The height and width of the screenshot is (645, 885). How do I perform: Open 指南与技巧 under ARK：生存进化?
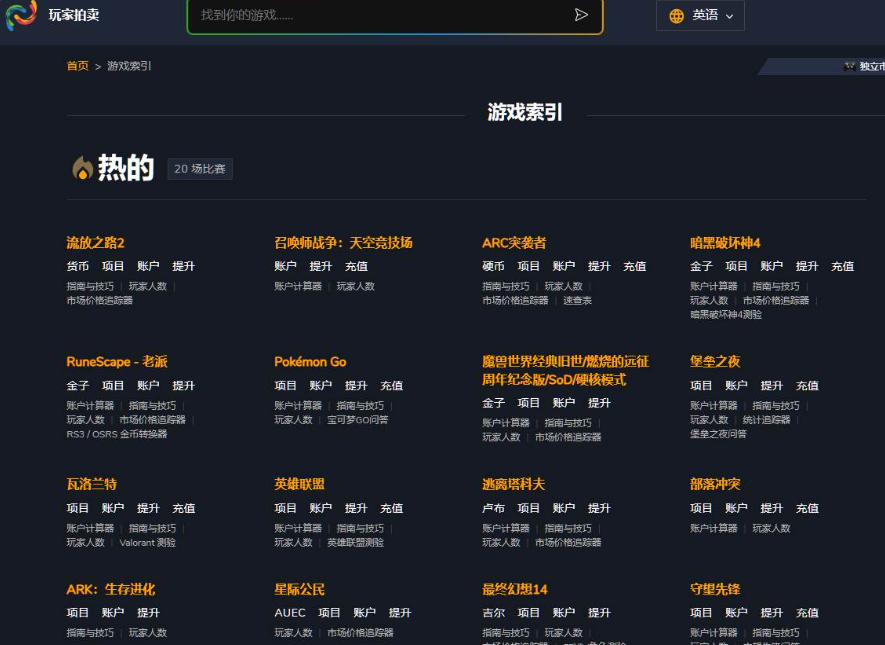coord(90,633)
